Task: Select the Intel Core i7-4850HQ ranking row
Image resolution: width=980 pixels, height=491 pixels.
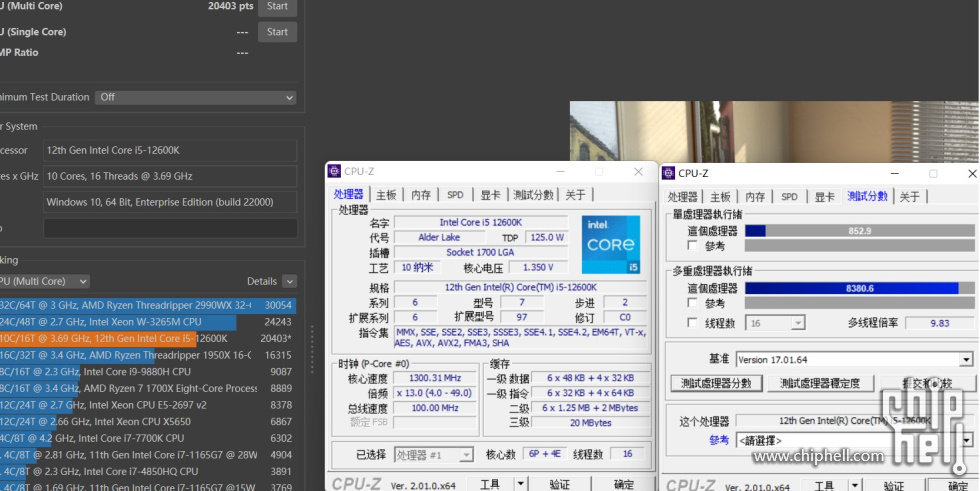Action: tap(148, 472)
